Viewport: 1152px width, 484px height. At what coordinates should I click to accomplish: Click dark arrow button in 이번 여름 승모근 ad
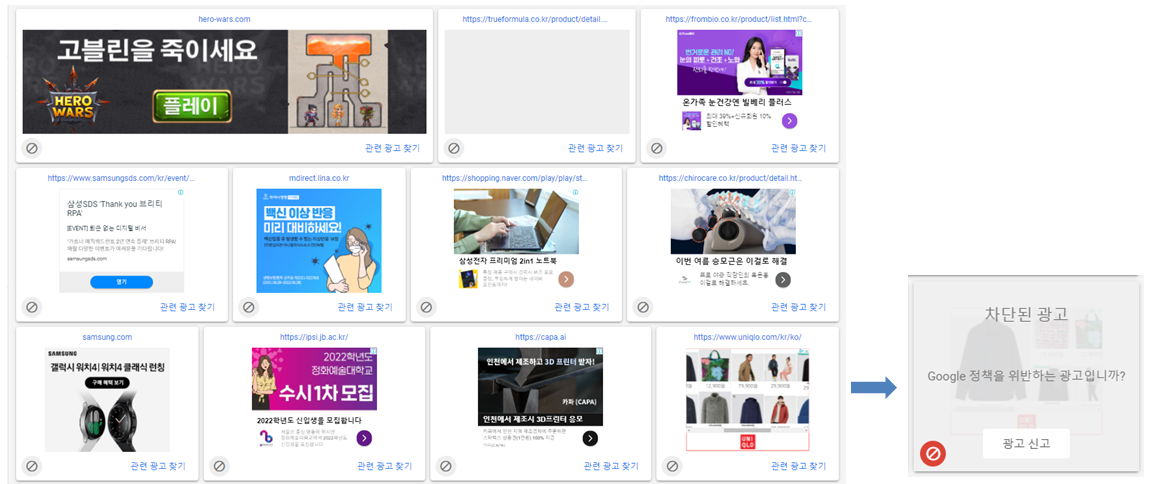[x=783, y=279]
